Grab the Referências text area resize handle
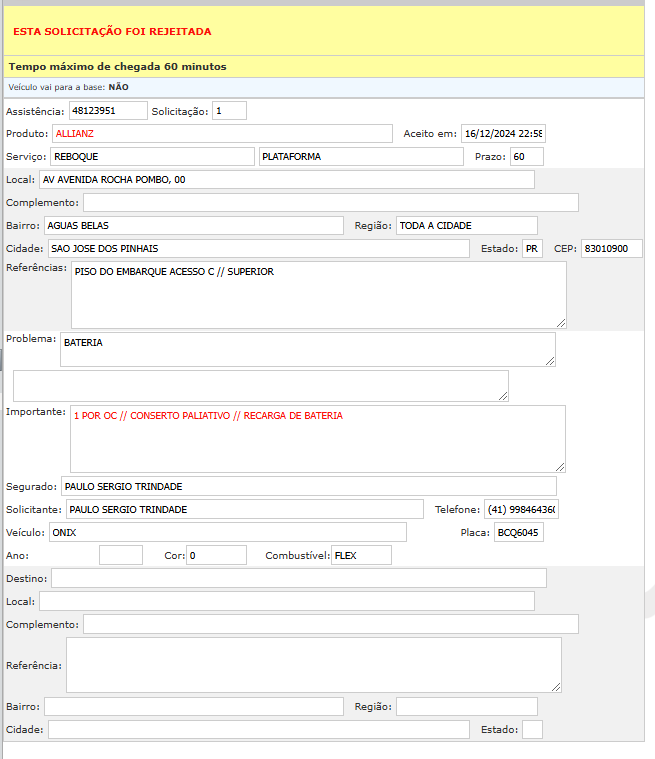 [561, 322]
